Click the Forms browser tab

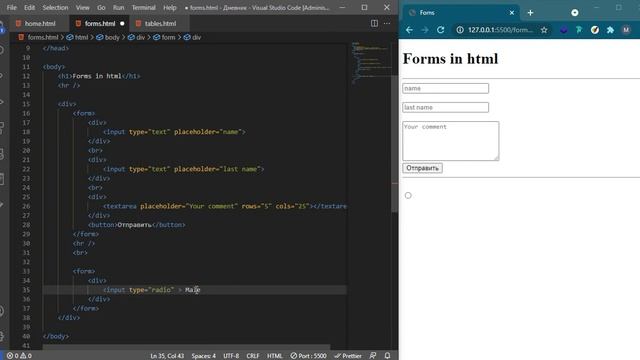tap(461, 13)
